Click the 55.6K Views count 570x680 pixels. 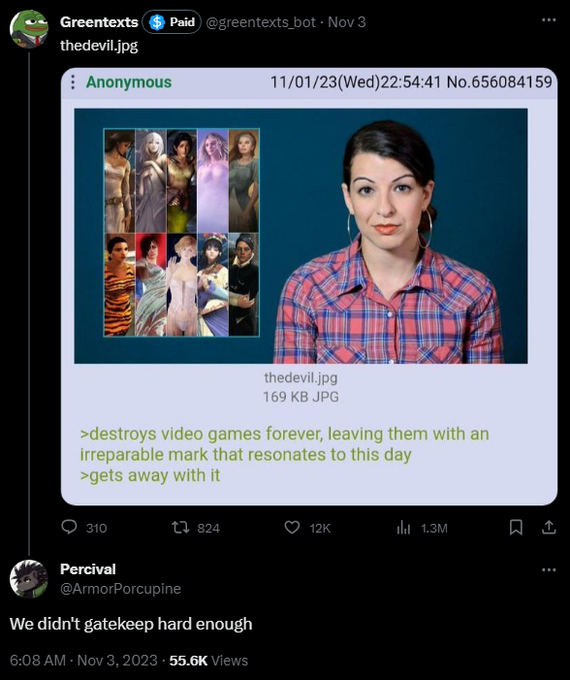click(x=209, y=660)
